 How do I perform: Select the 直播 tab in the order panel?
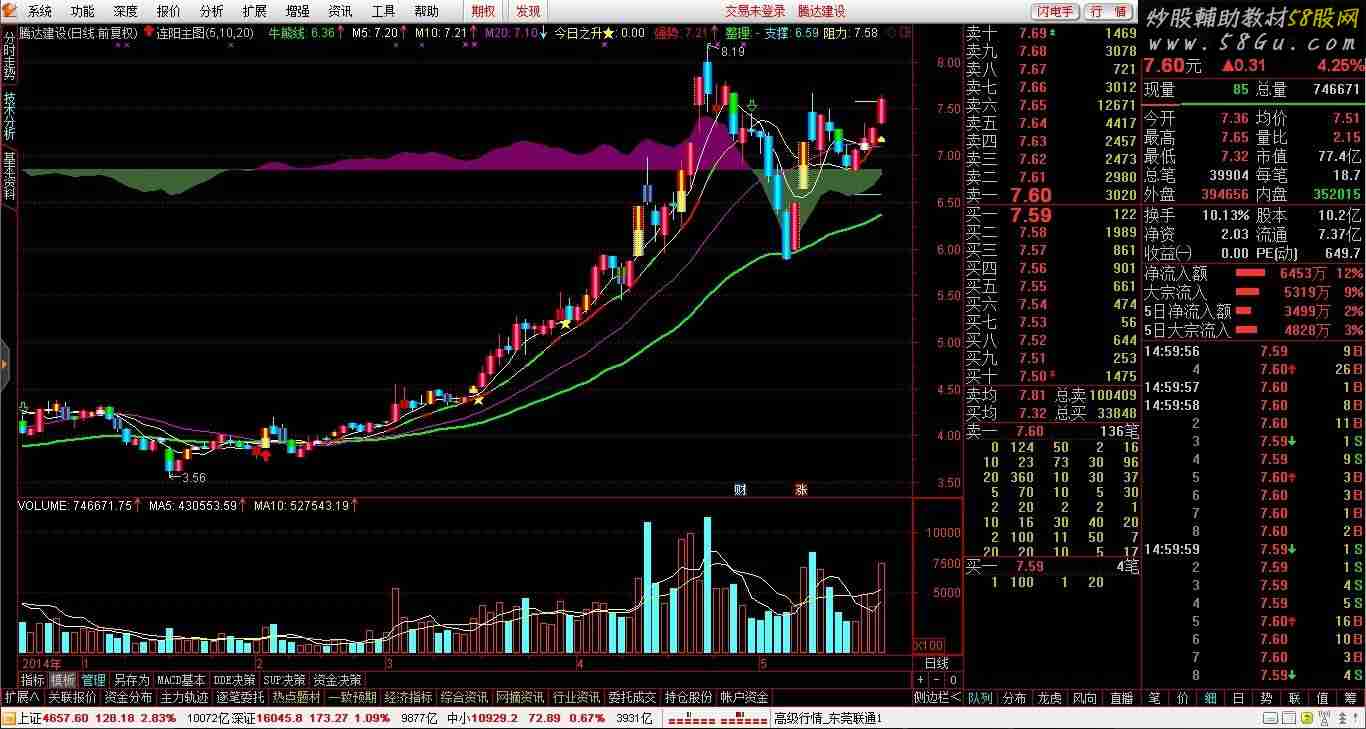(x=1122, y=698)
